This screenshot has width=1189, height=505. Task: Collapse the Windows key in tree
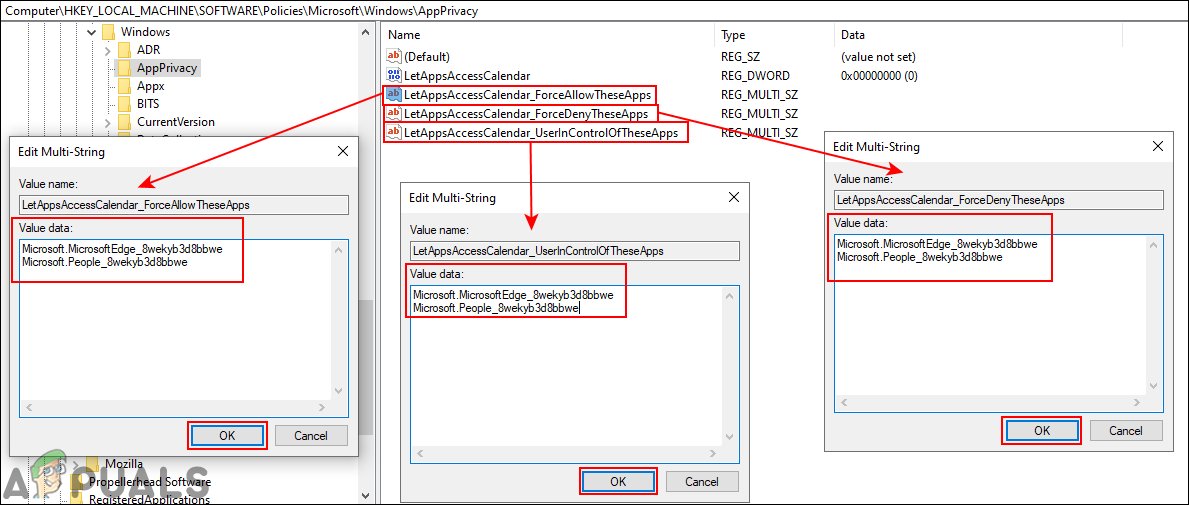(92, 33)
